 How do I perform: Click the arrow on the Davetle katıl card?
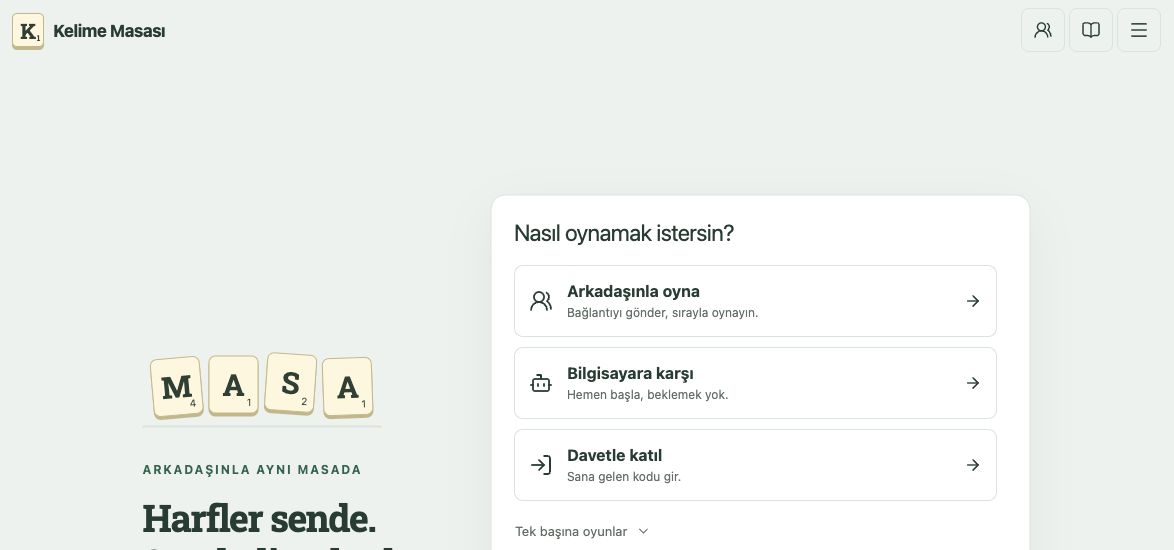point(973,465)
